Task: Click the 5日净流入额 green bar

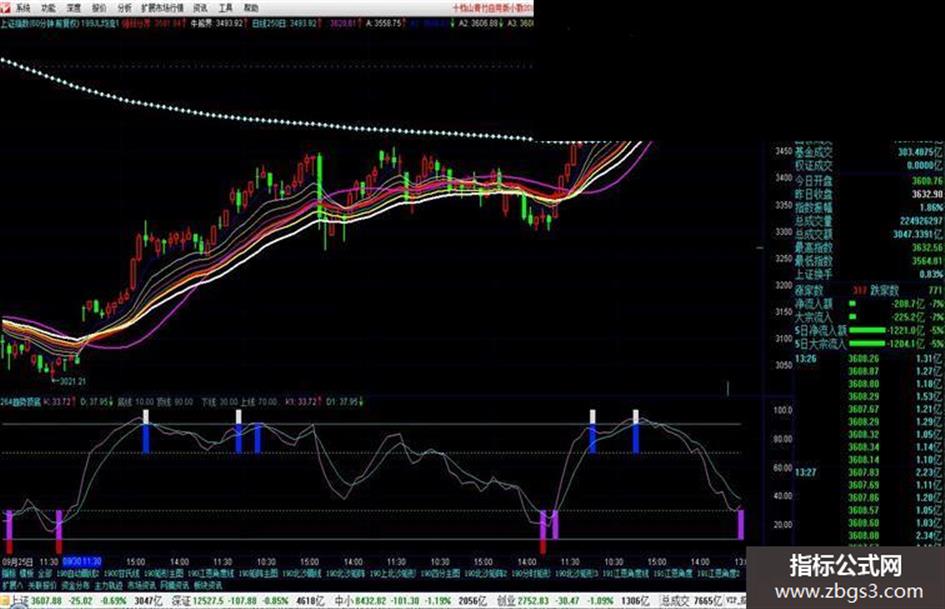Action: (867, 330)
